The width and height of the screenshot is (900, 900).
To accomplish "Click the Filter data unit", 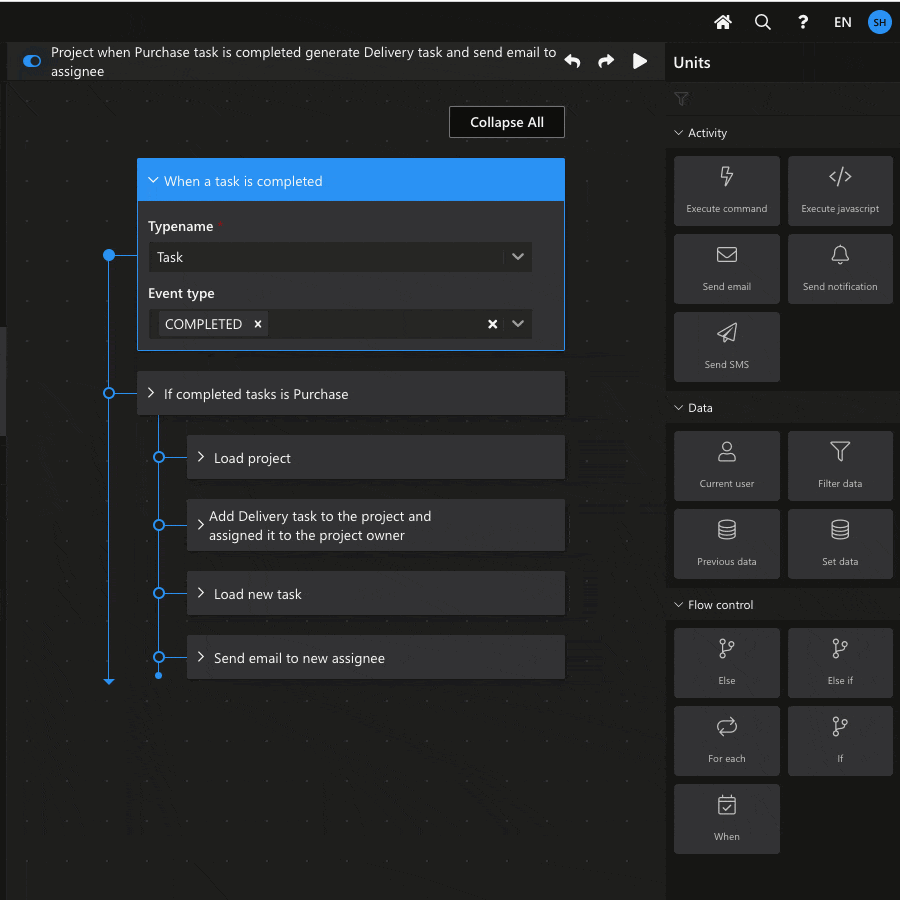I will 840,464.
